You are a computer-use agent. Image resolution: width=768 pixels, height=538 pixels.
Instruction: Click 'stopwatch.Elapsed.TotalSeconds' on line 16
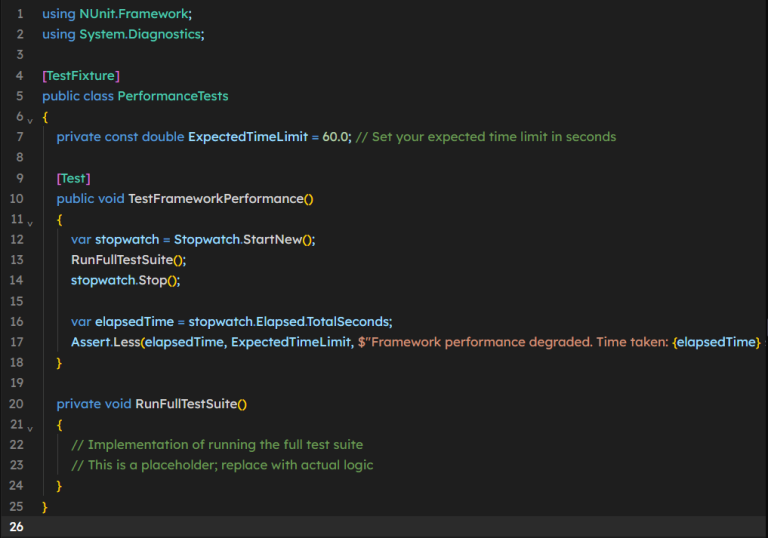(x=289, y=321)
